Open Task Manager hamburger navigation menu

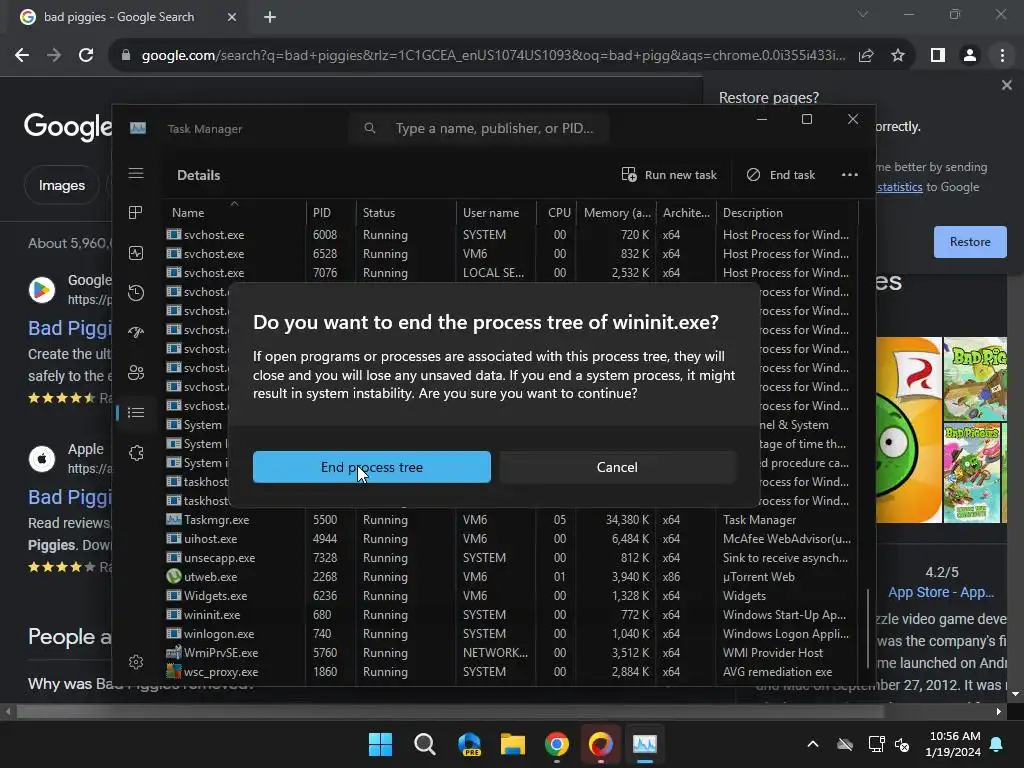136,173
